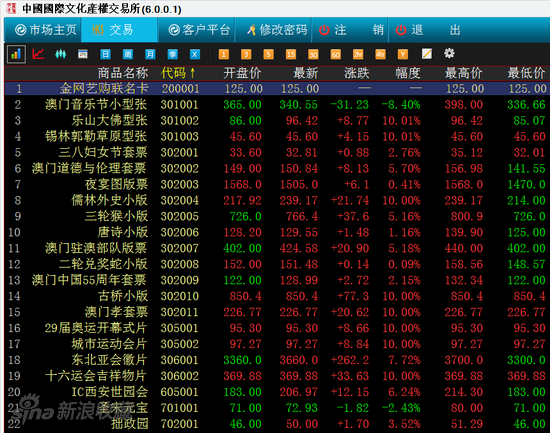The image size is (550, 433).
Task: Select row 夜宴图版票
Action: click(277, 184)
